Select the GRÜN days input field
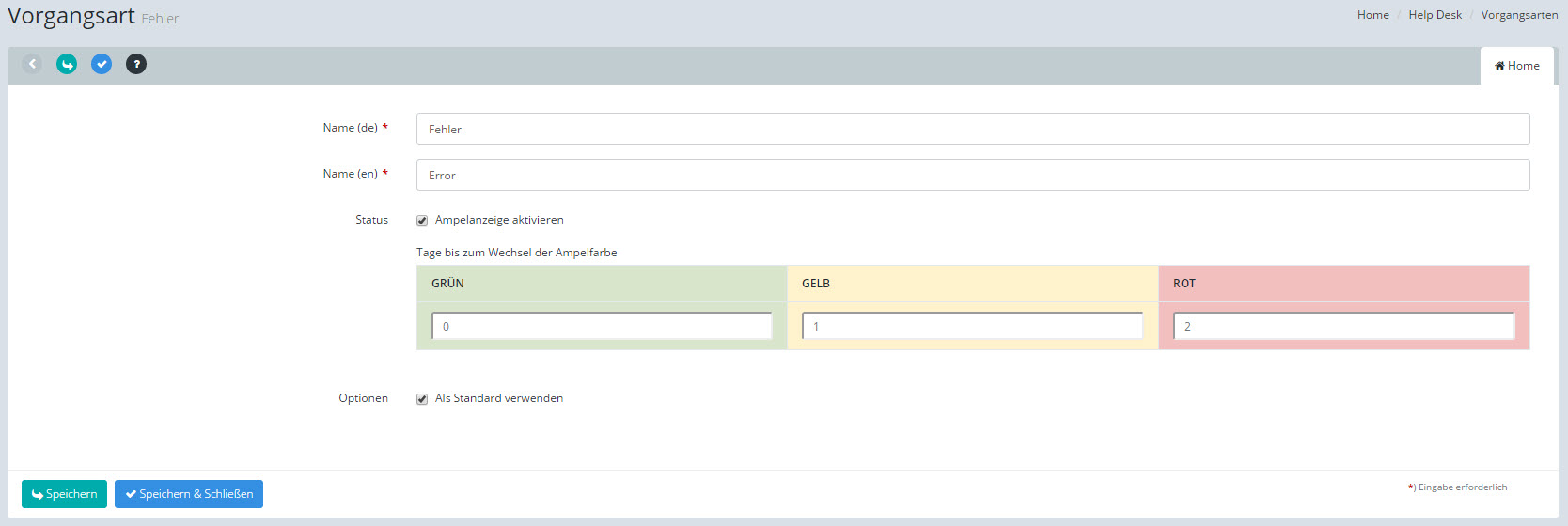Viewport: 1568px width, 526px height. coord(602,326)
